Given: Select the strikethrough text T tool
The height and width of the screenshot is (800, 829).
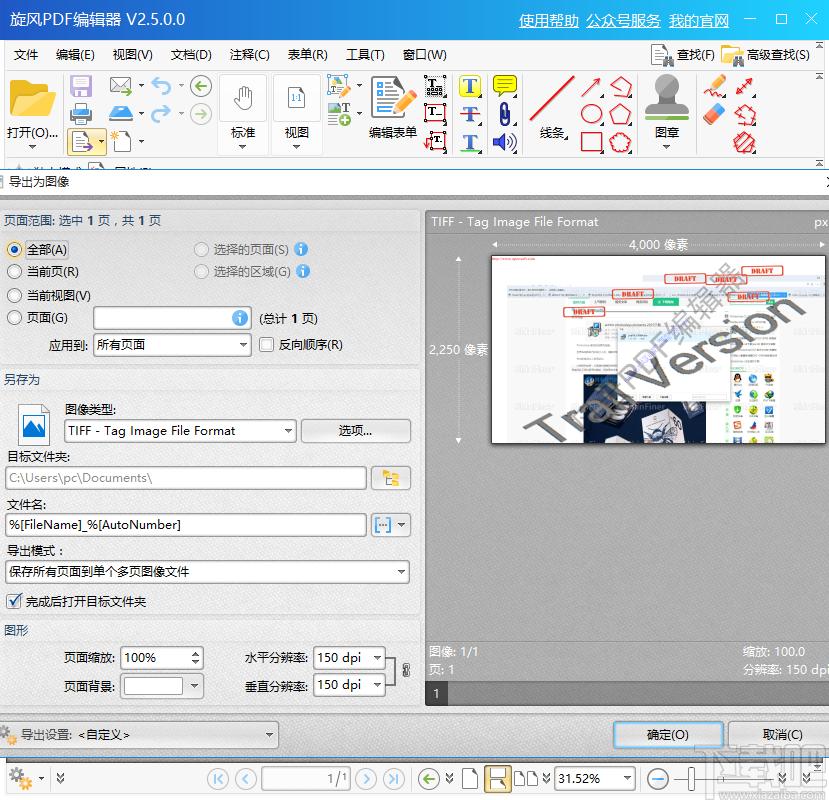Looking at the screenshot, I should 469,114.
